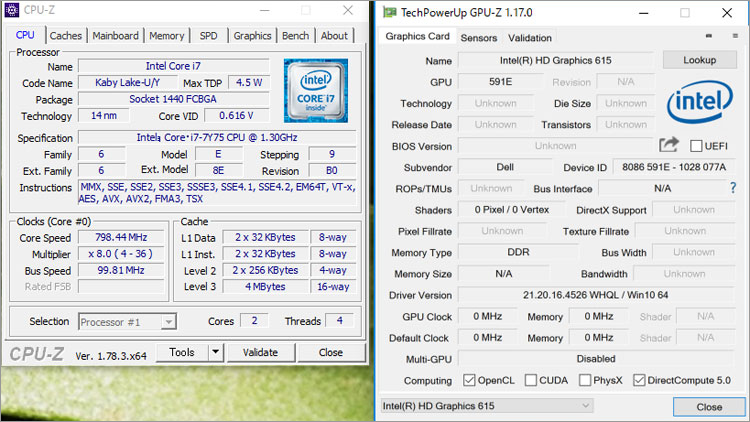Open the GPU-Z hamburger menu icon

click(735, 36)
